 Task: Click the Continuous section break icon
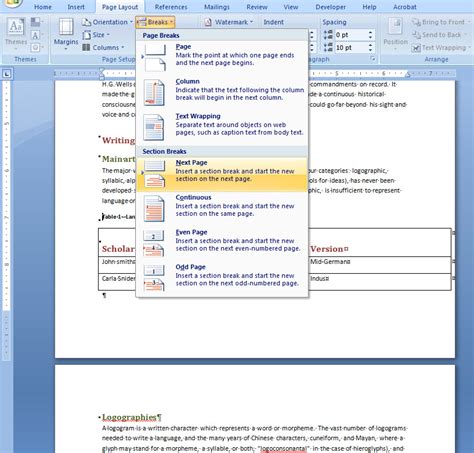point(154,209)
